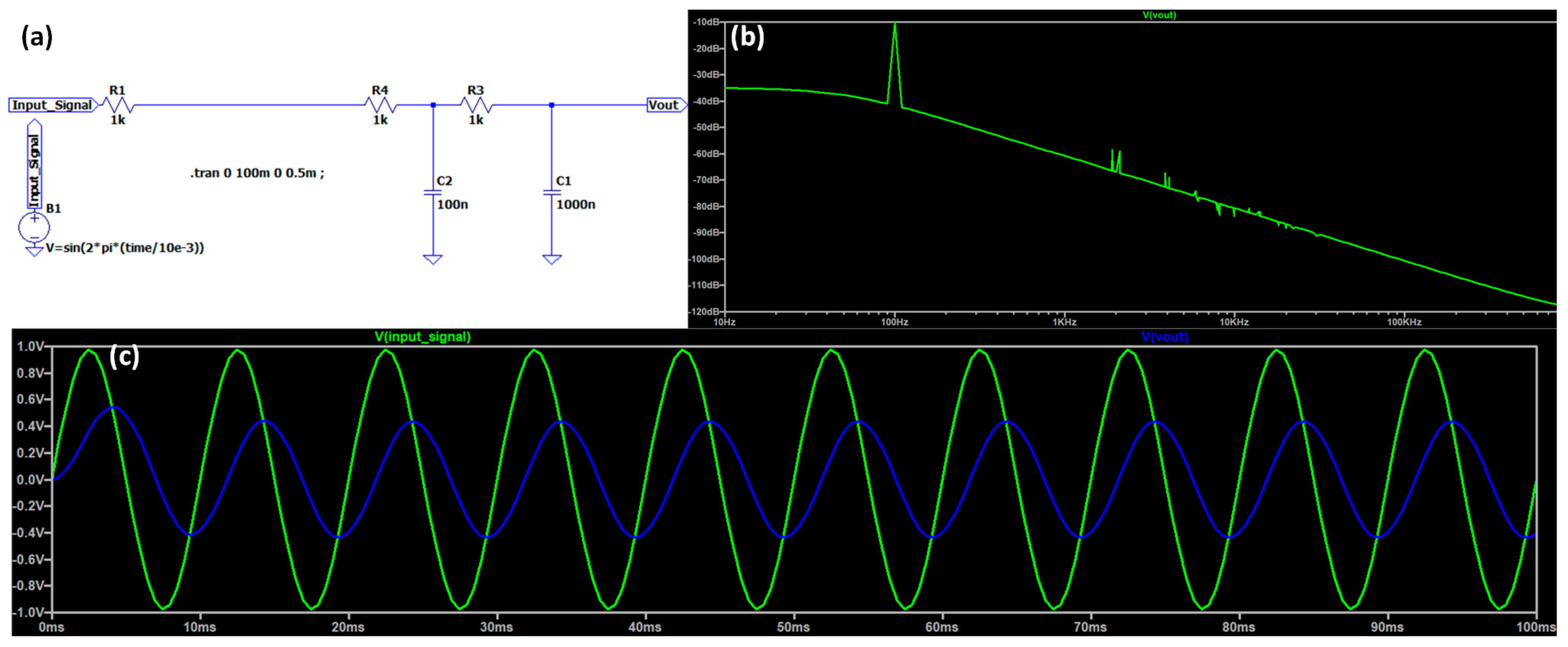The height and width of the screenshot is (647, 1568).
Task: Click the V=sin(2*pi*(time/10e-3)) source expression
Action: 125,248
